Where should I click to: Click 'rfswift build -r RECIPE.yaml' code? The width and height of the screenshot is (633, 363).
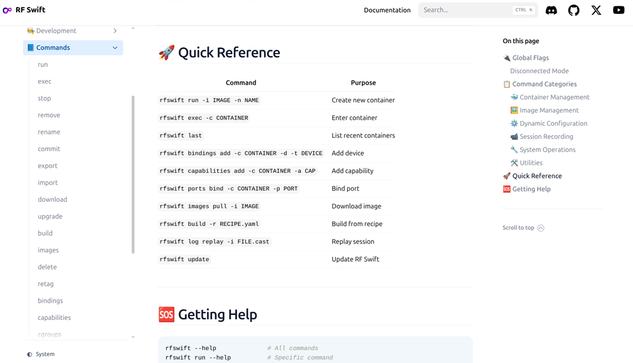pos(209,224)
